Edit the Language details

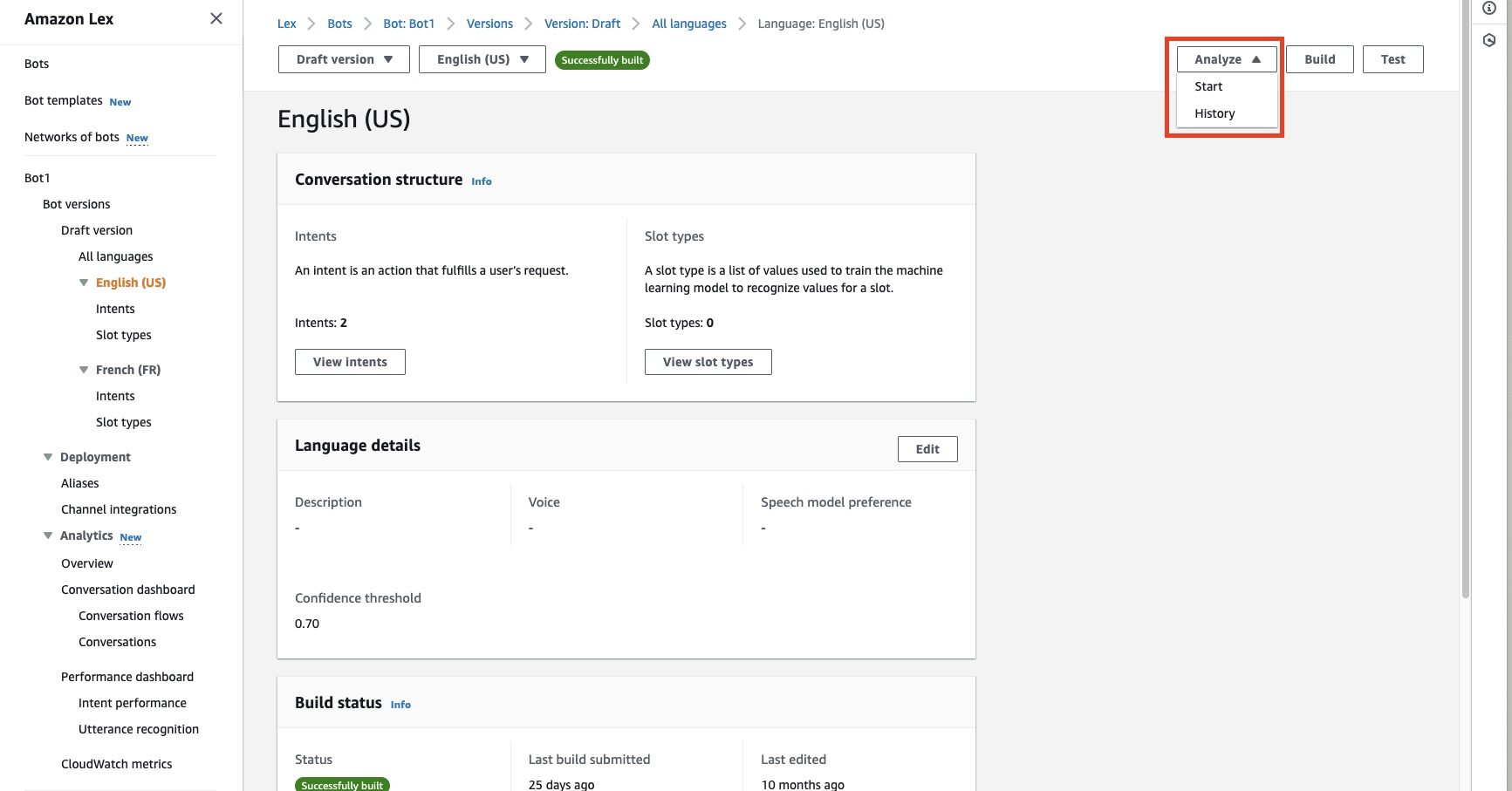(x=927, y=448)
